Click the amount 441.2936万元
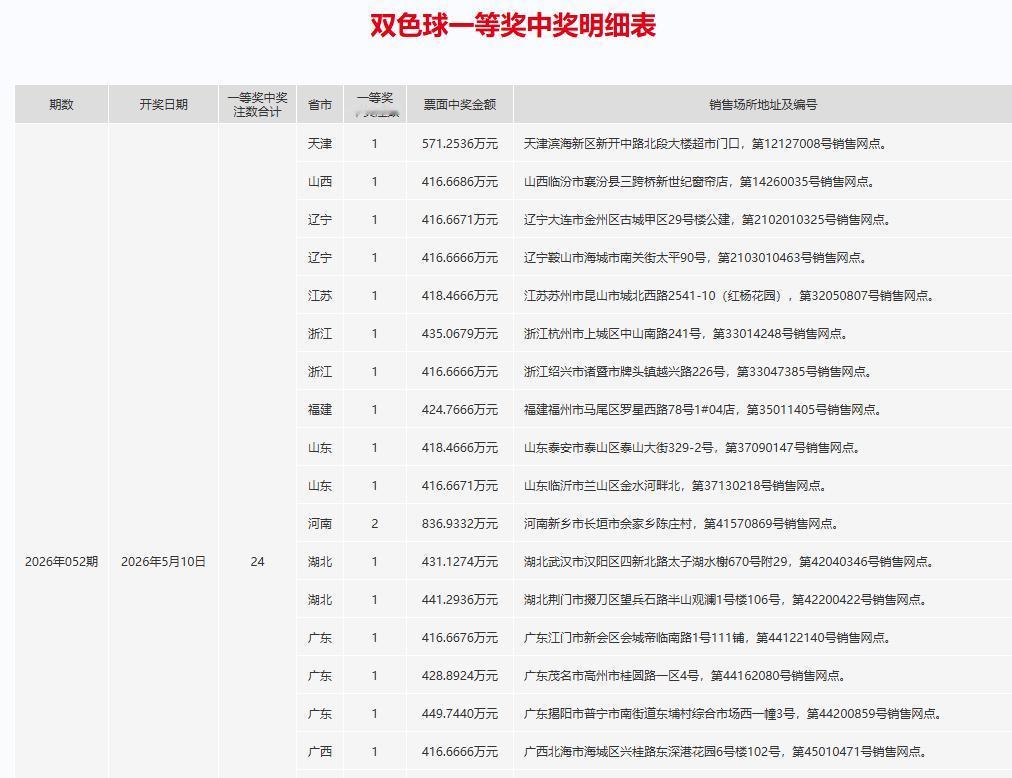This screenshot has width=1012, height=778. 460,600
